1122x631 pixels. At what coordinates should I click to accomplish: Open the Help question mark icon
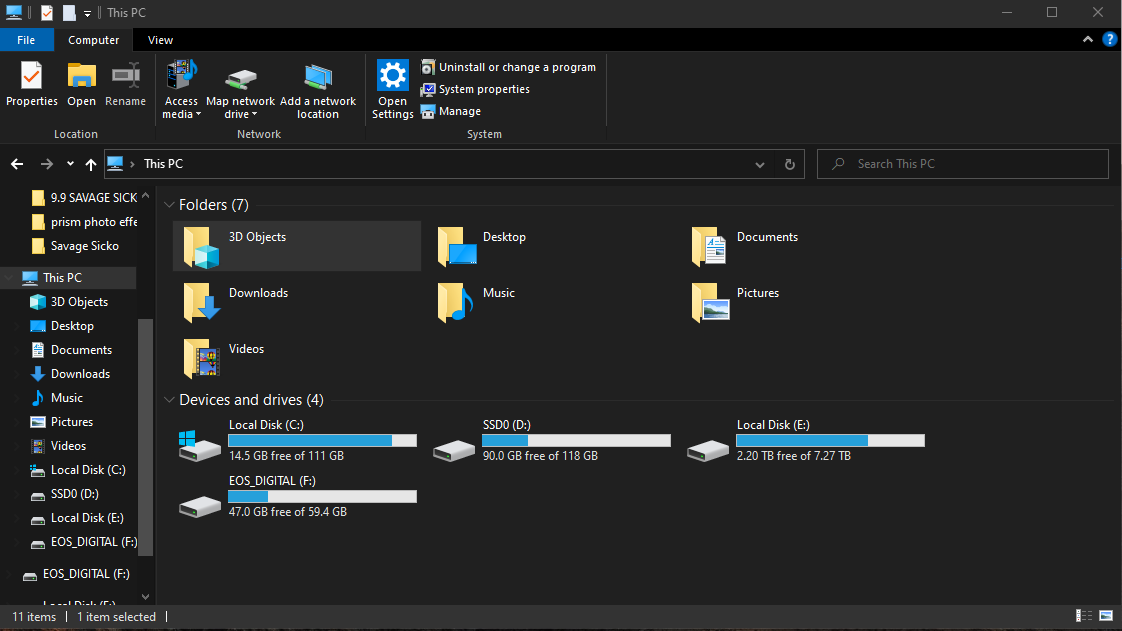coord(1109,40)
